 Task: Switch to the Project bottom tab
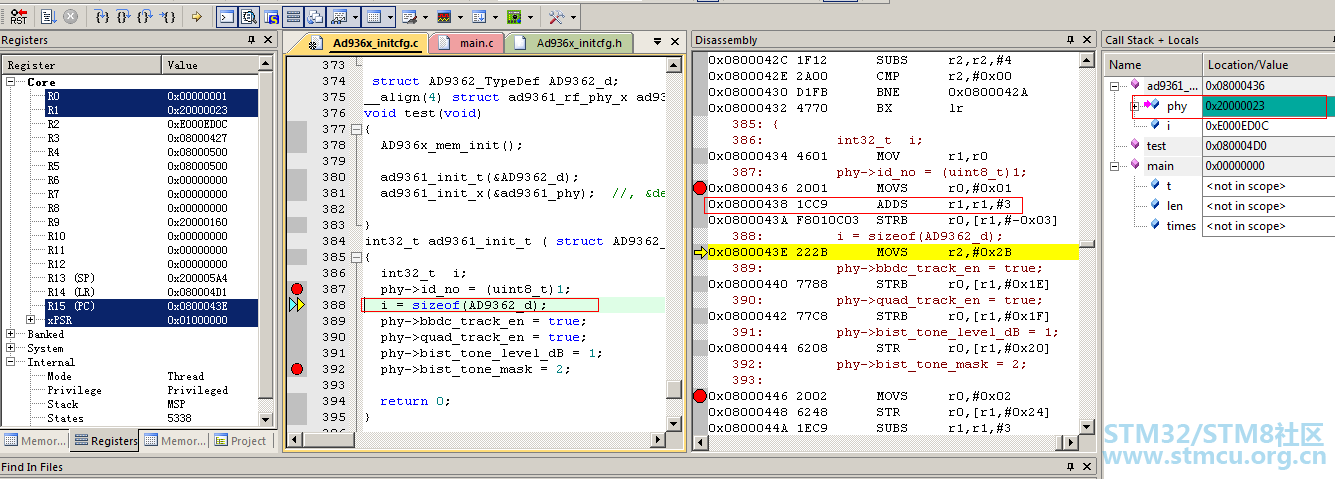[x=240, y=441]
